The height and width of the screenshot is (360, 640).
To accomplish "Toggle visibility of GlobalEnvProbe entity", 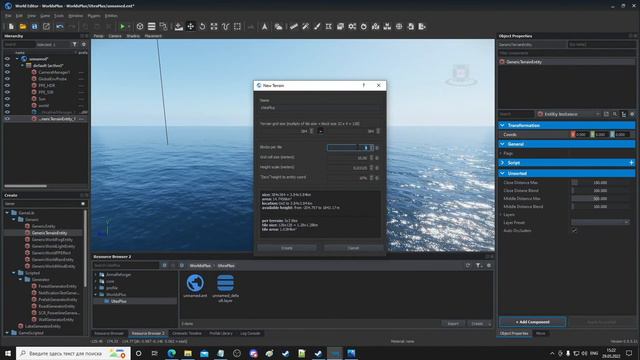I will point(7,79).
